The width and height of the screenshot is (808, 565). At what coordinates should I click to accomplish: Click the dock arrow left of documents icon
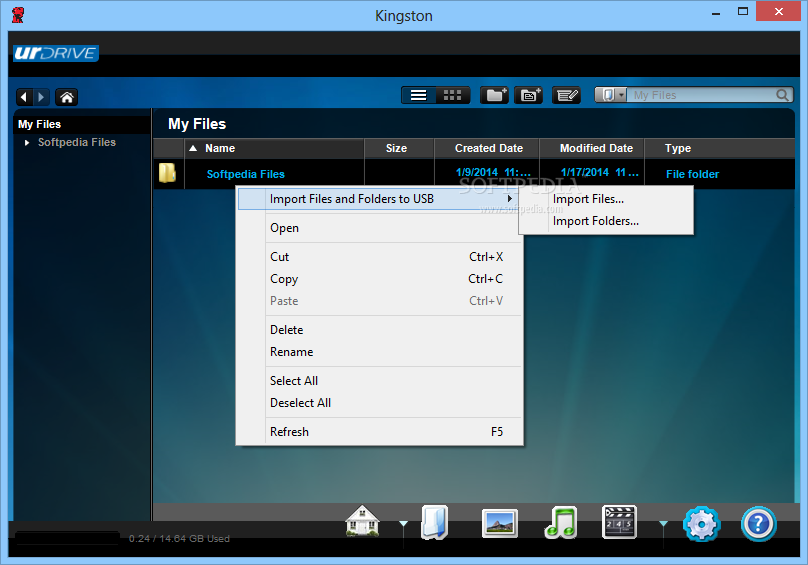[x=403, y=524]
